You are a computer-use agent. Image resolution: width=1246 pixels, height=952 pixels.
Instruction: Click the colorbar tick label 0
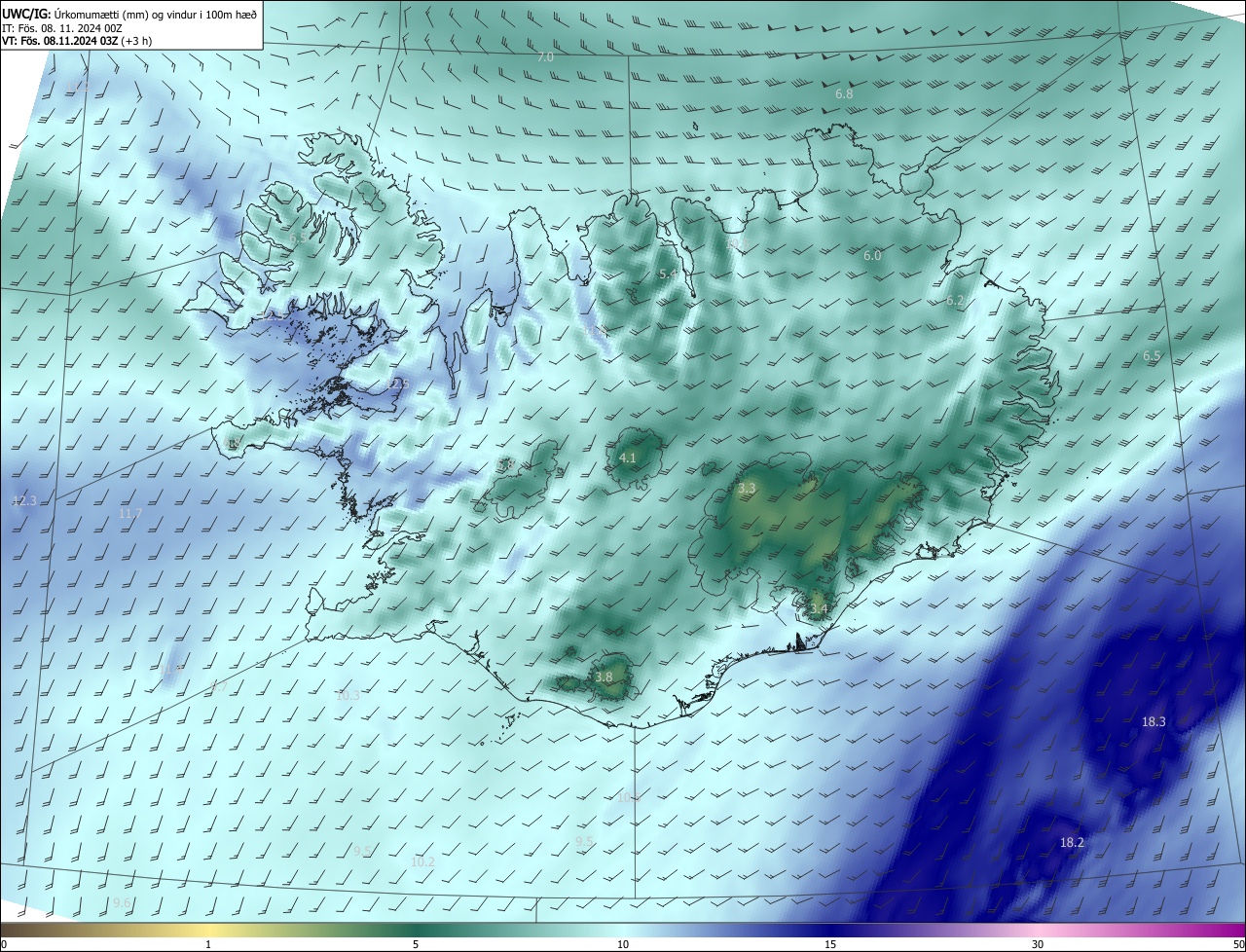[x=3, y=944]
